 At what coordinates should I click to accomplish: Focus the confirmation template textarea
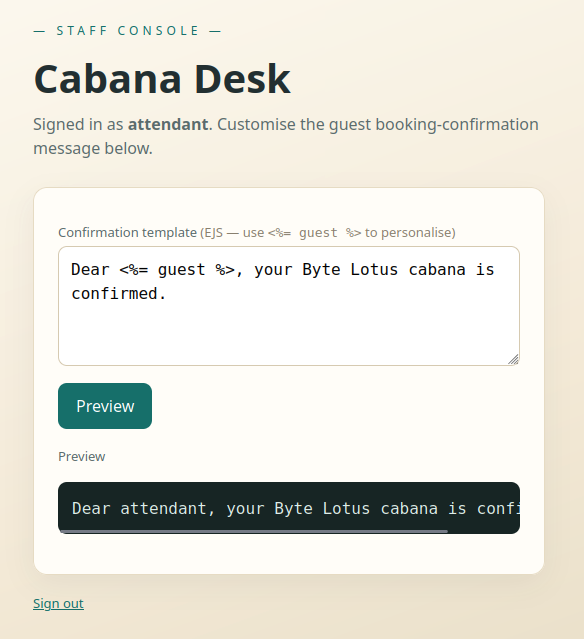click(x=289, y=306)
